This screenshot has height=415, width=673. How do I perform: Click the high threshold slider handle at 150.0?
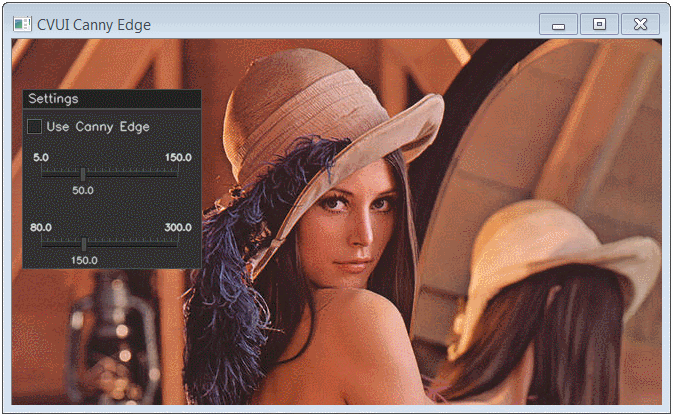(x=84, y=244)
